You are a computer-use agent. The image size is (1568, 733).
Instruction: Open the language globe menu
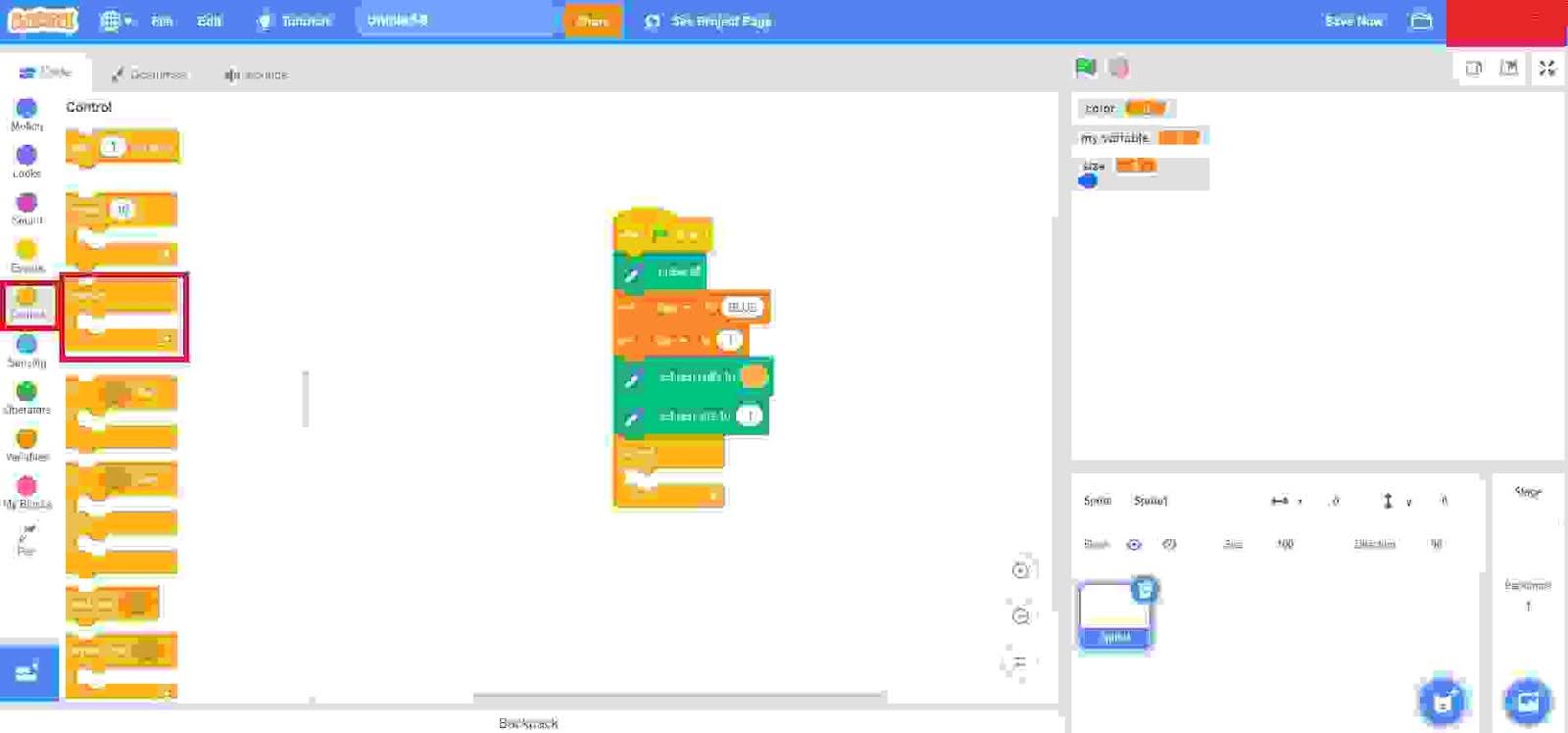(x=117, y=21)
